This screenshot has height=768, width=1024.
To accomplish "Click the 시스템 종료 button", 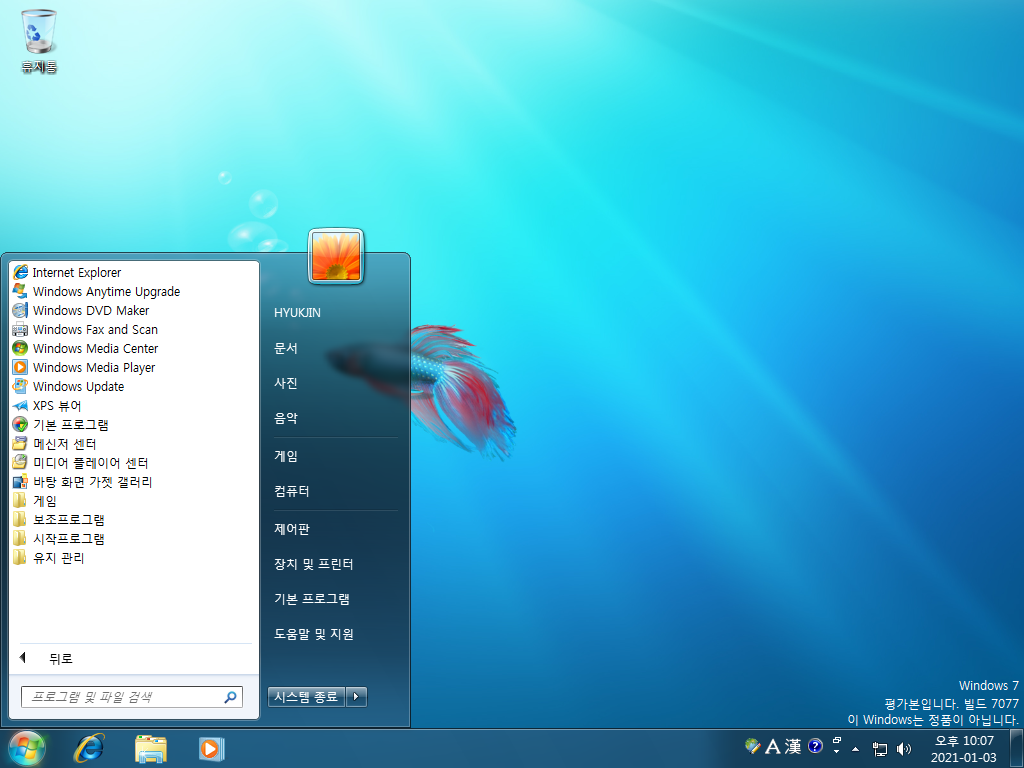I will [306, 697].
